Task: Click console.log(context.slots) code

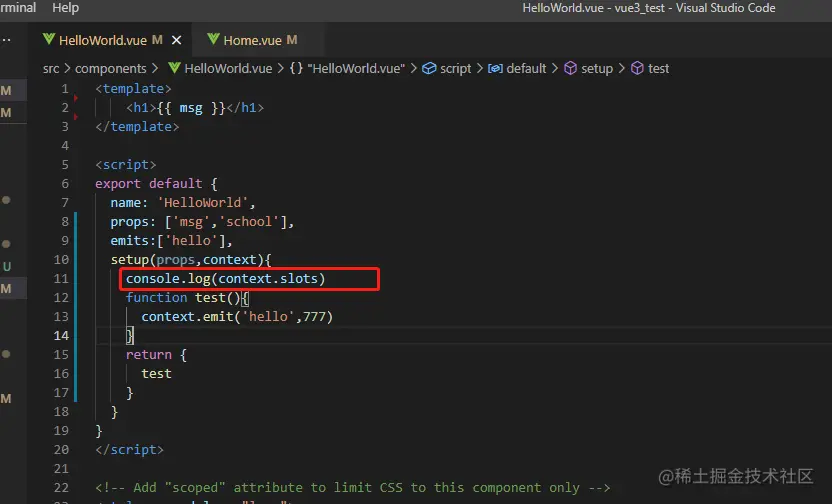Action: click(x=226, y=279)
